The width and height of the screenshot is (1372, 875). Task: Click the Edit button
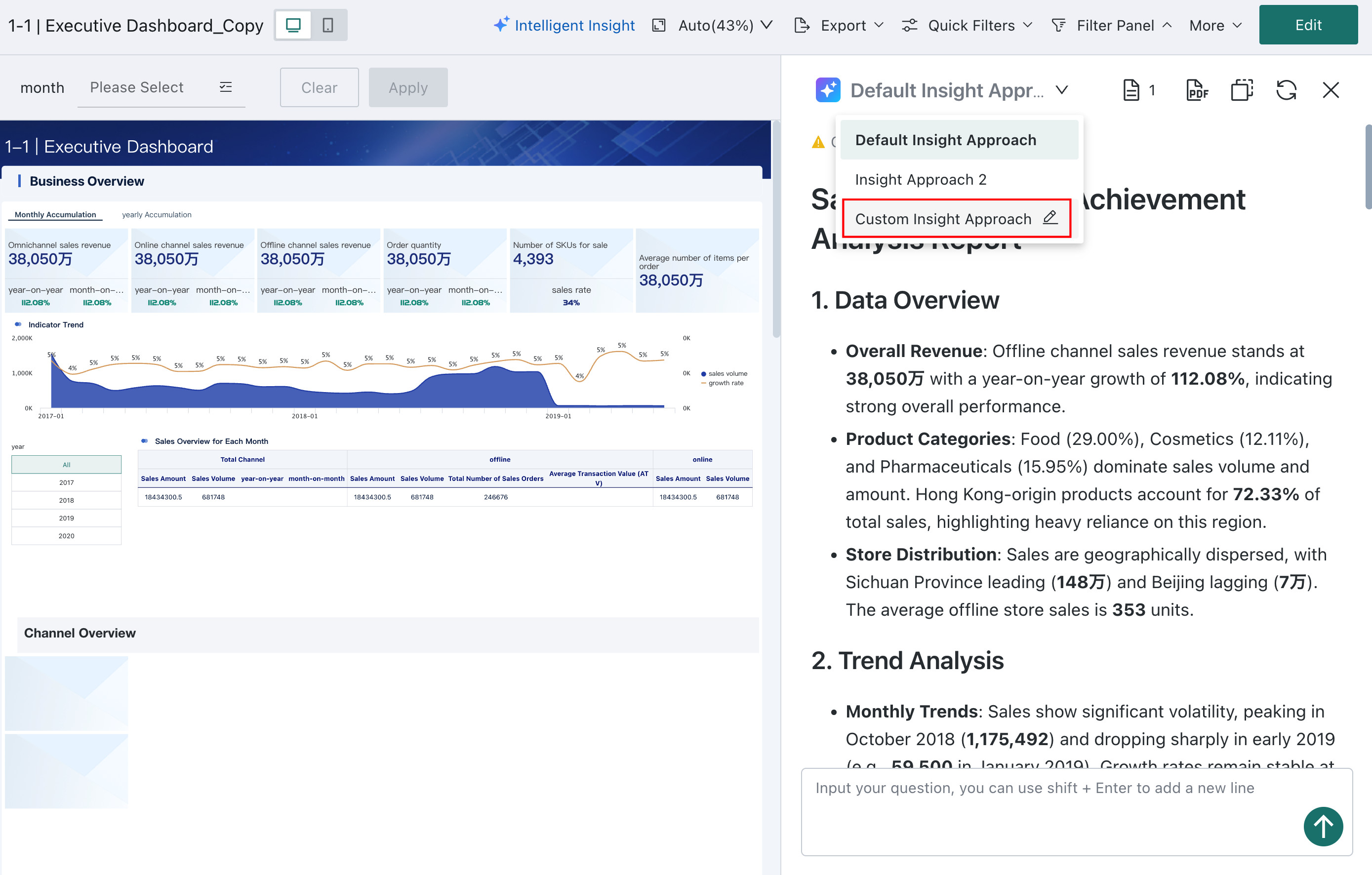[x=1308, y=25]
